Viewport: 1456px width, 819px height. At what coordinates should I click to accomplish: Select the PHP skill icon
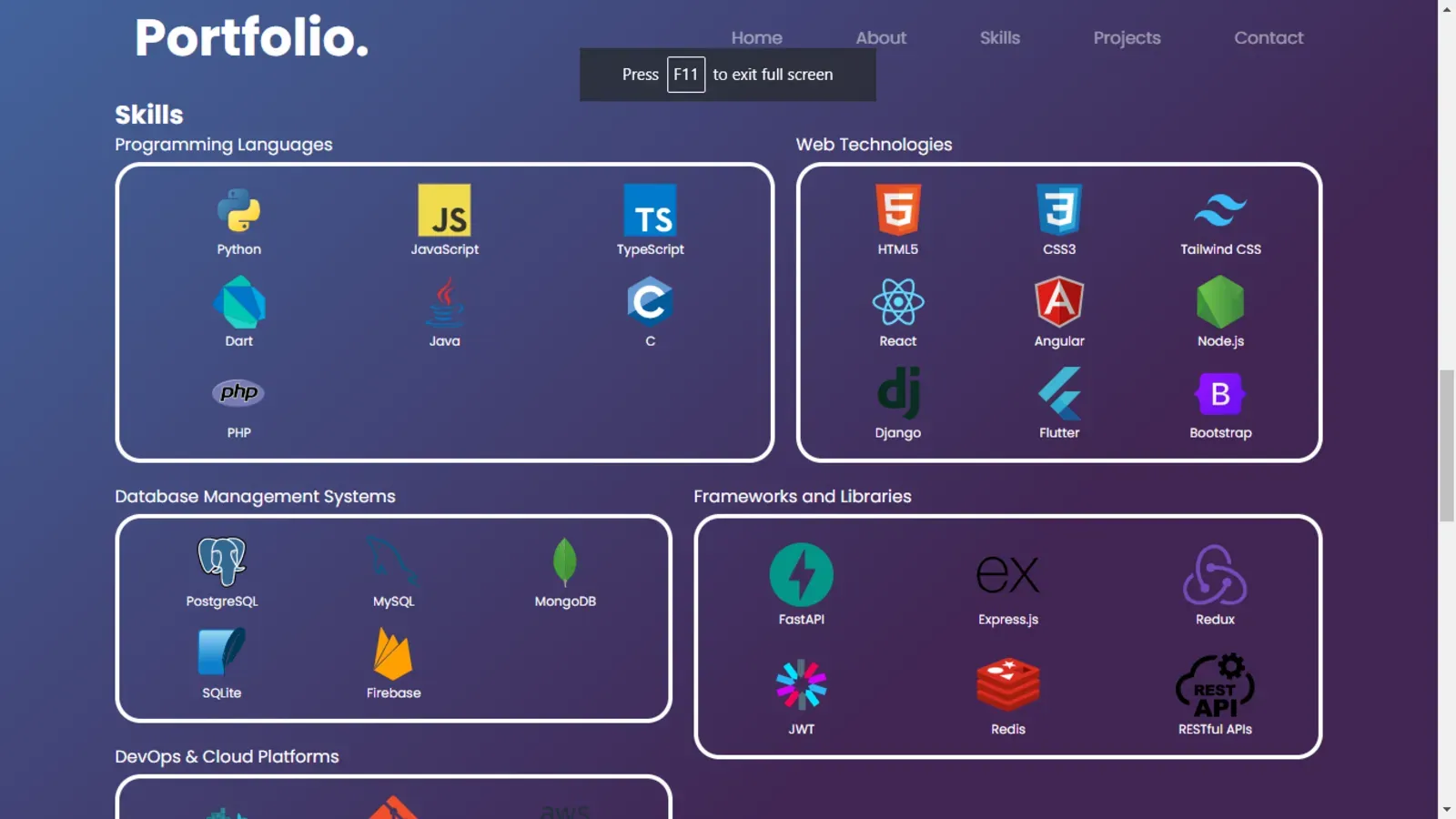238,392
